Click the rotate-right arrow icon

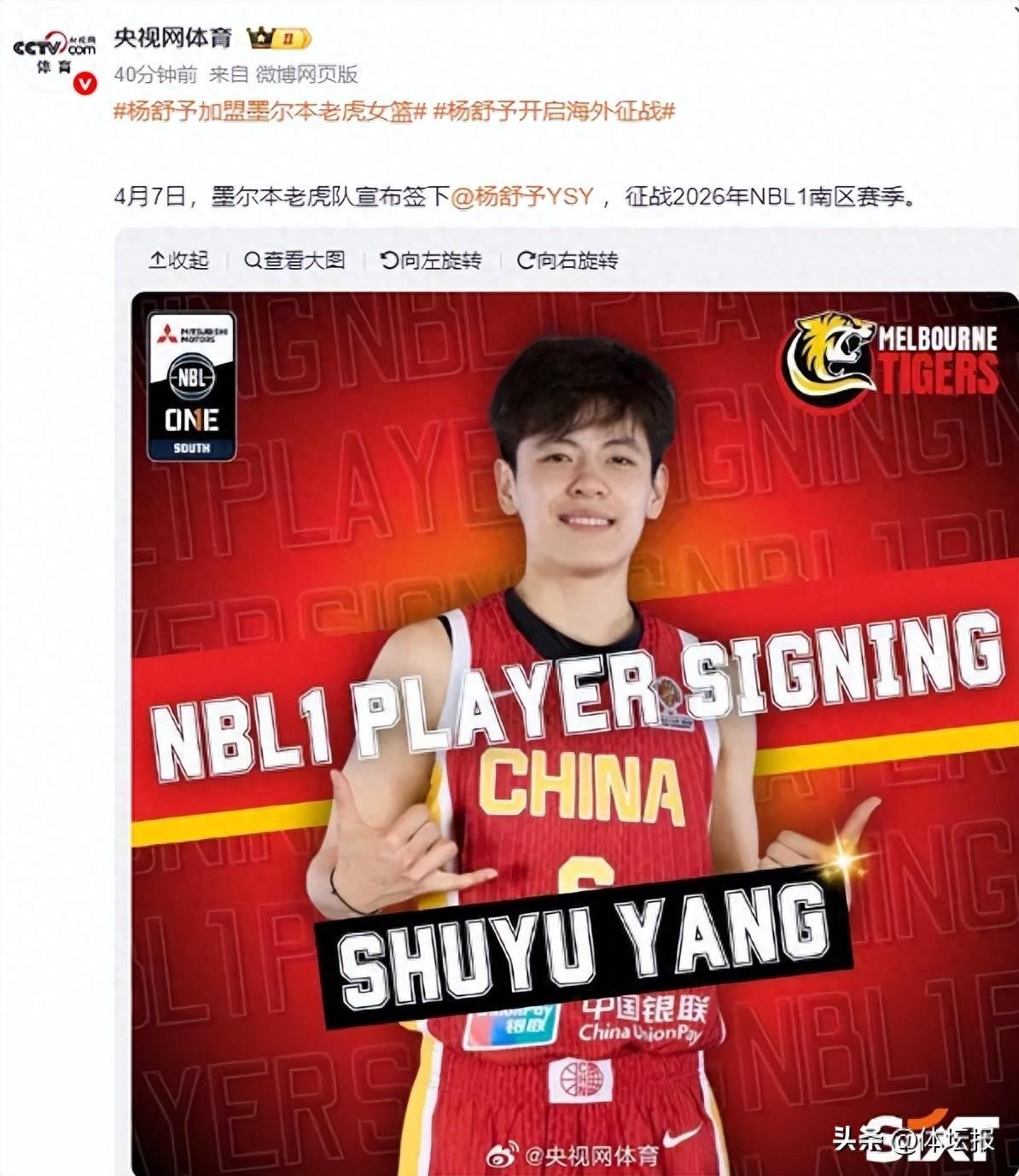pyautogui.click(x=526, y=260)
